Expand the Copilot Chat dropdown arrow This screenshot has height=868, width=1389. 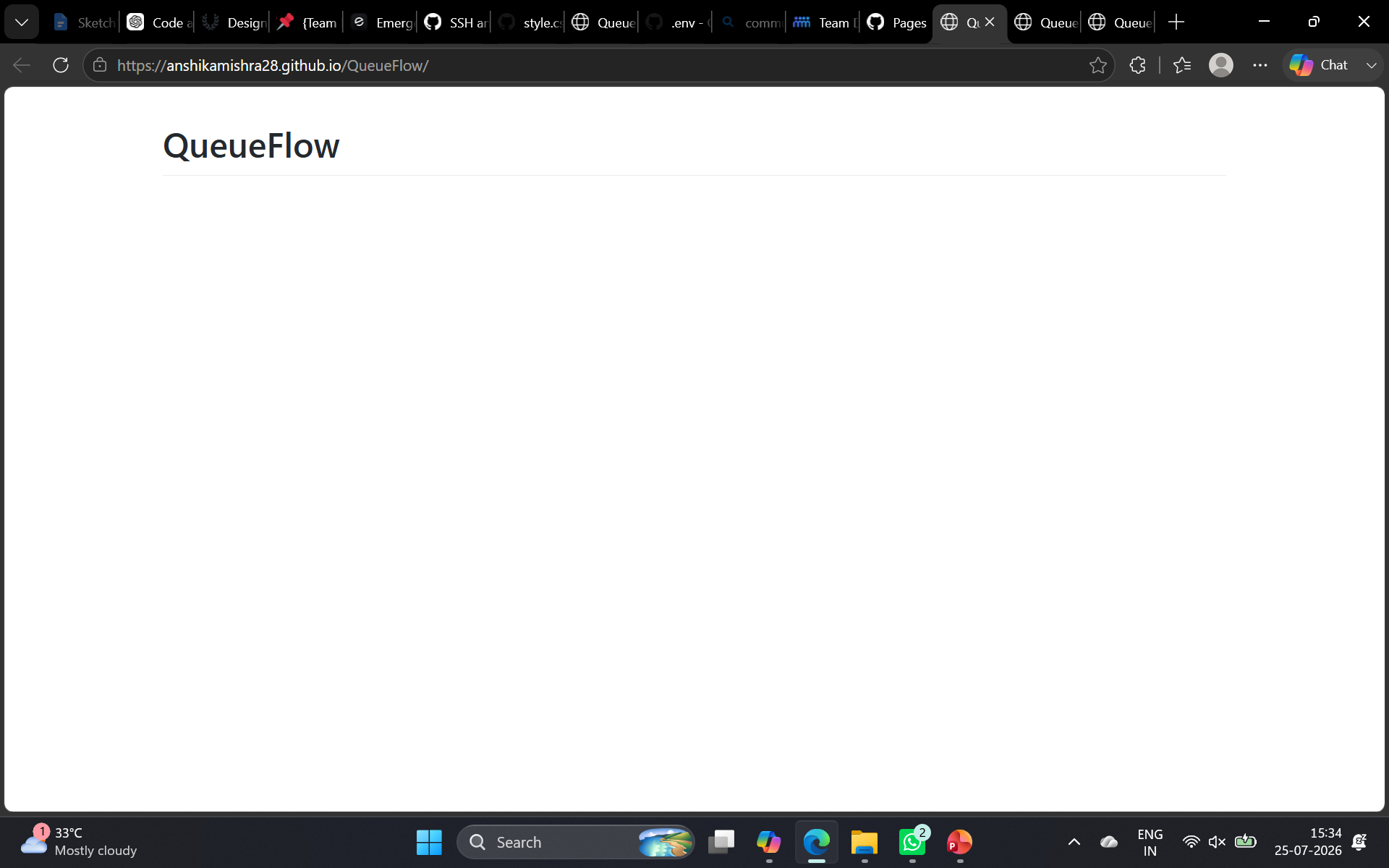click(1371, 65)
